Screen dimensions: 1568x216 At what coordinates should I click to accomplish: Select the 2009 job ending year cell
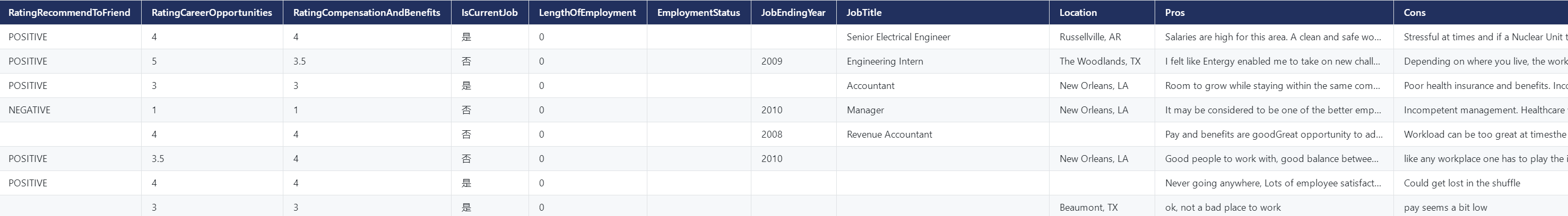pos(771,61)
